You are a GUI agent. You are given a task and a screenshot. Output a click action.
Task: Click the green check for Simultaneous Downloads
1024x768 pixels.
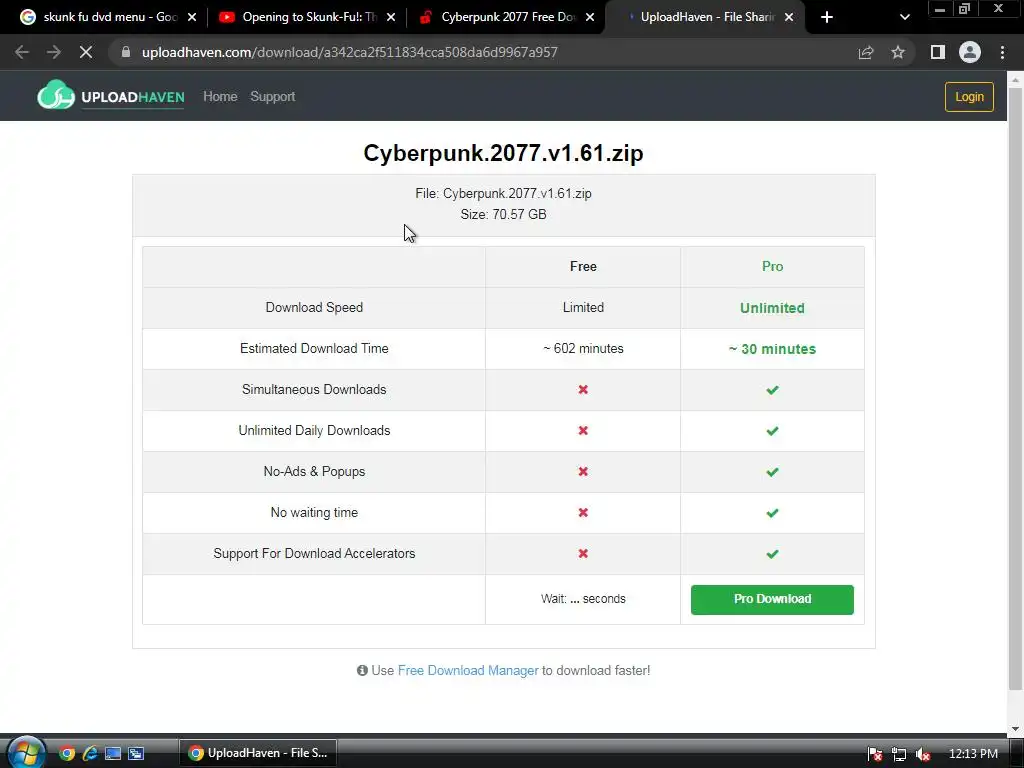tap(772, 390)
